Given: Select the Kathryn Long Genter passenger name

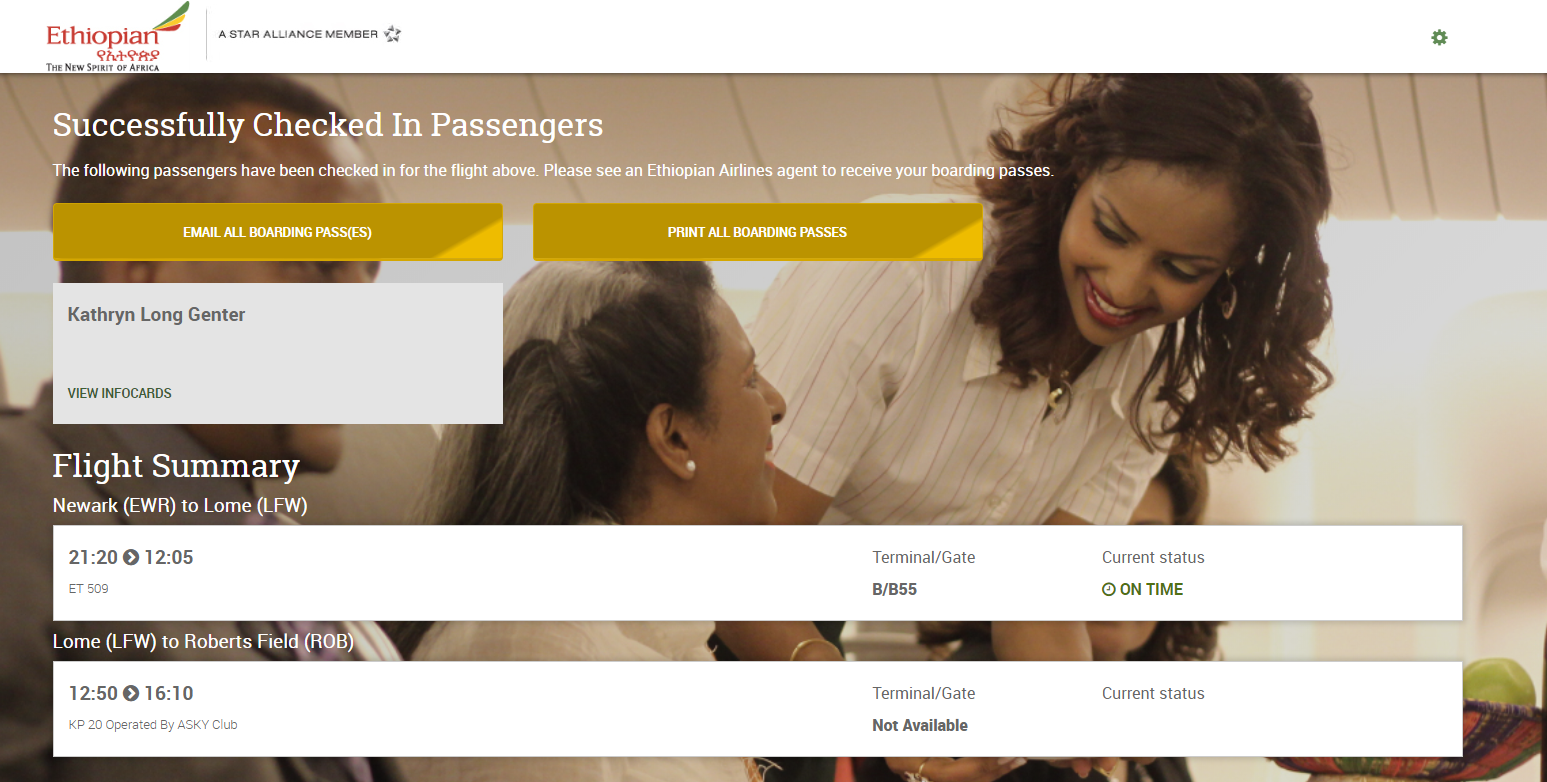Looking at the screenshot, I should [156, 315].
